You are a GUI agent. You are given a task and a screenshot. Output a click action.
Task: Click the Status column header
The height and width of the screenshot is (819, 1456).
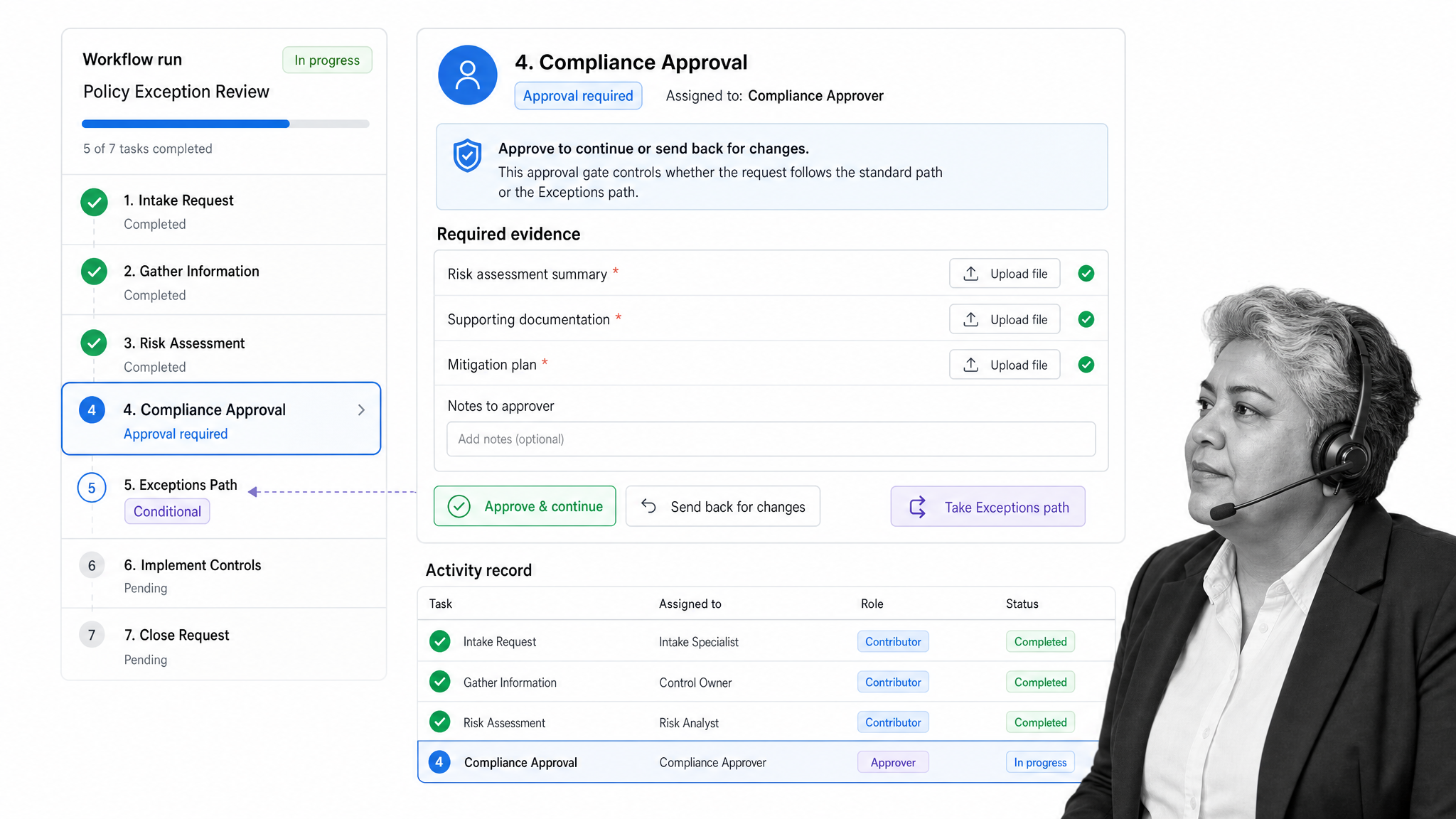[x=1022, y=604]
